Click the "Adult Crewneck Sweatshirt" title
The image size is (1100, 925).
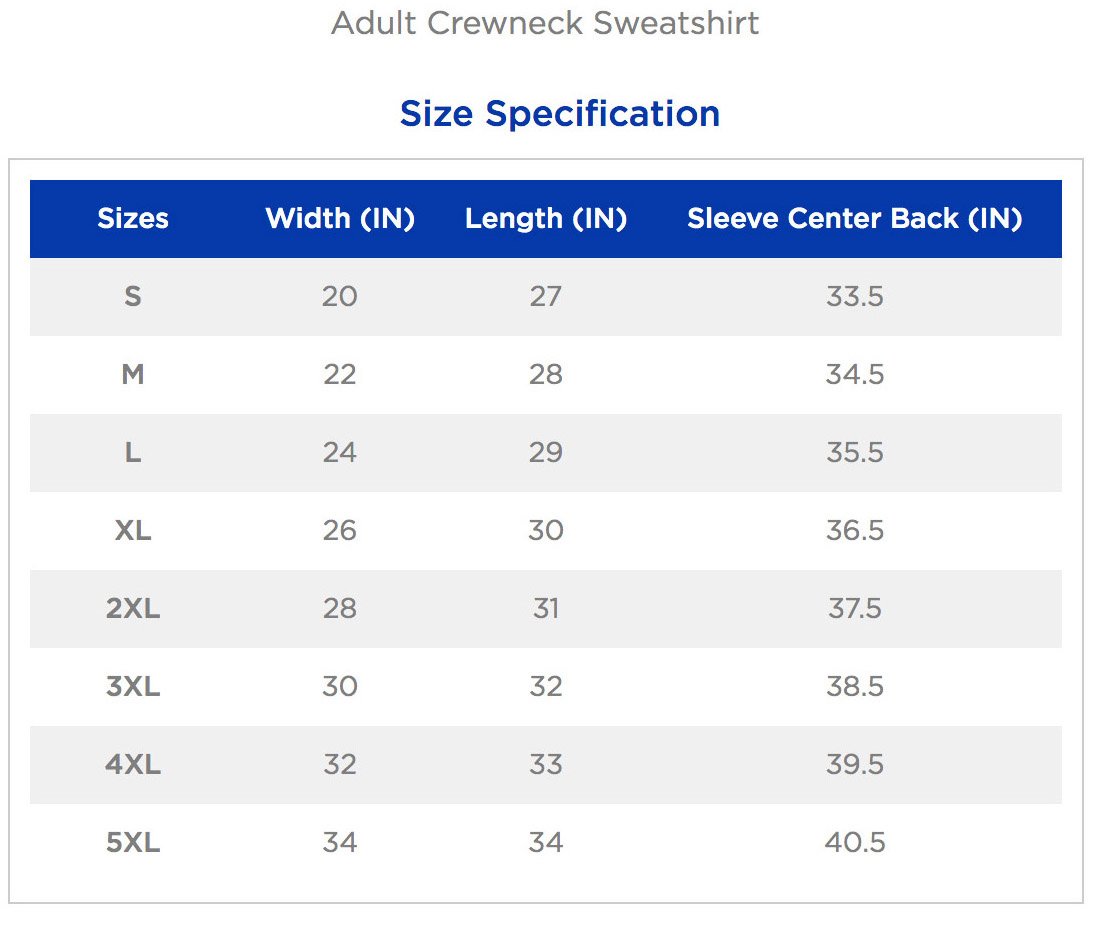(x=545, y=23)
